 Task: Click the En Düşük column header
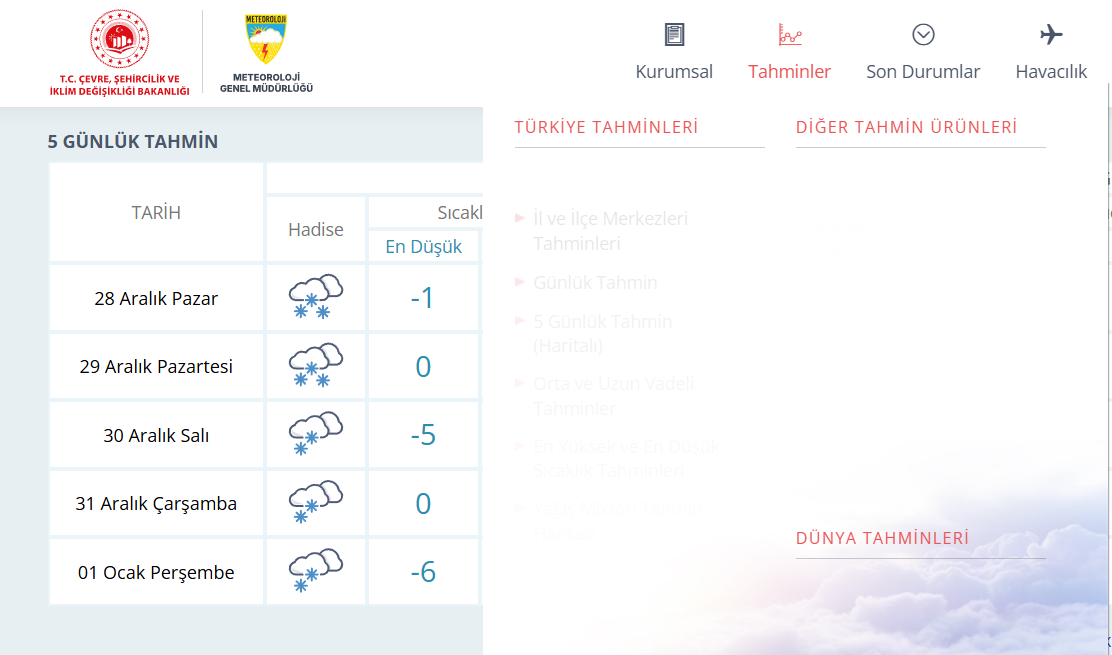click(x=423, y=247)
